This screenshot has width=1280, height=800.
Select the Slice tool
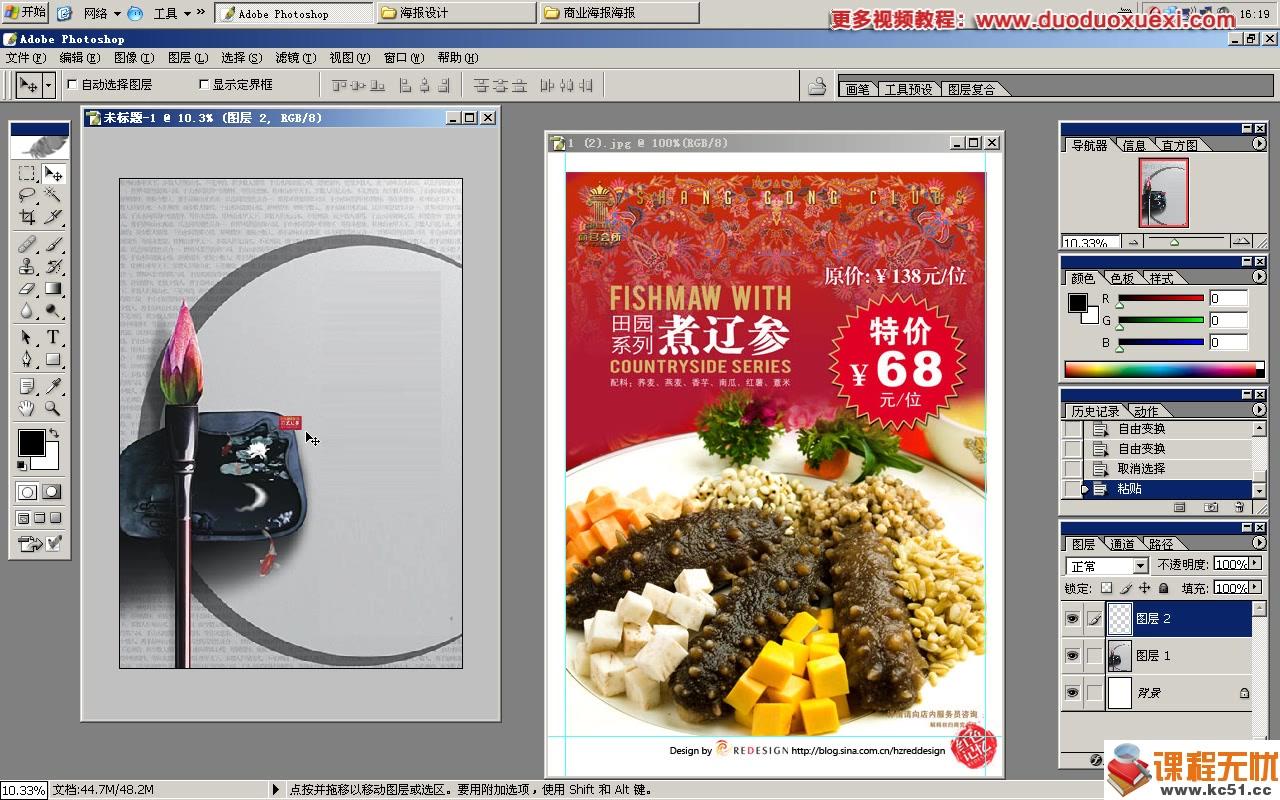coord(53,216)
